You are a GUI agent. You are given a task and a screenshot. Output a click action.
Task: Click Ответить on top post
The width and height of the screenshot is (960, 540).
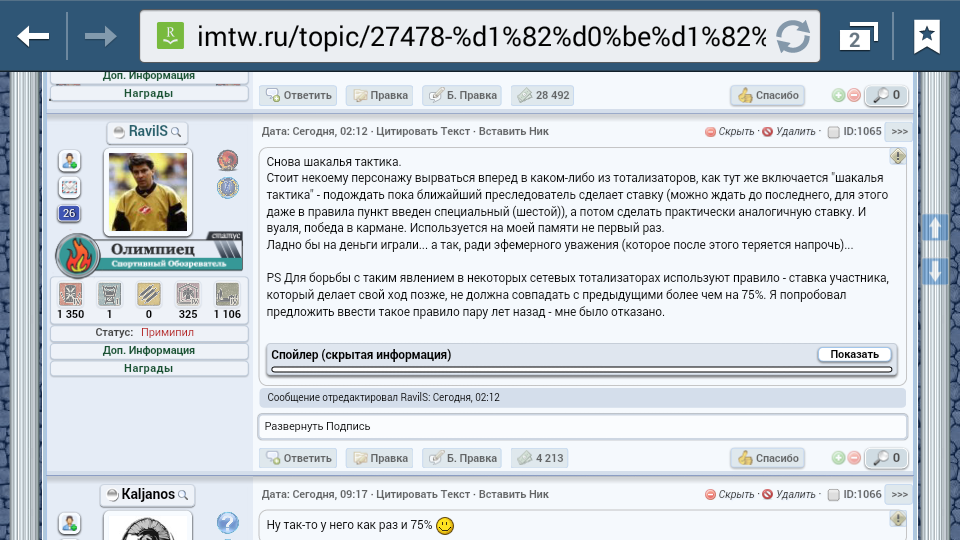point(298,95)
